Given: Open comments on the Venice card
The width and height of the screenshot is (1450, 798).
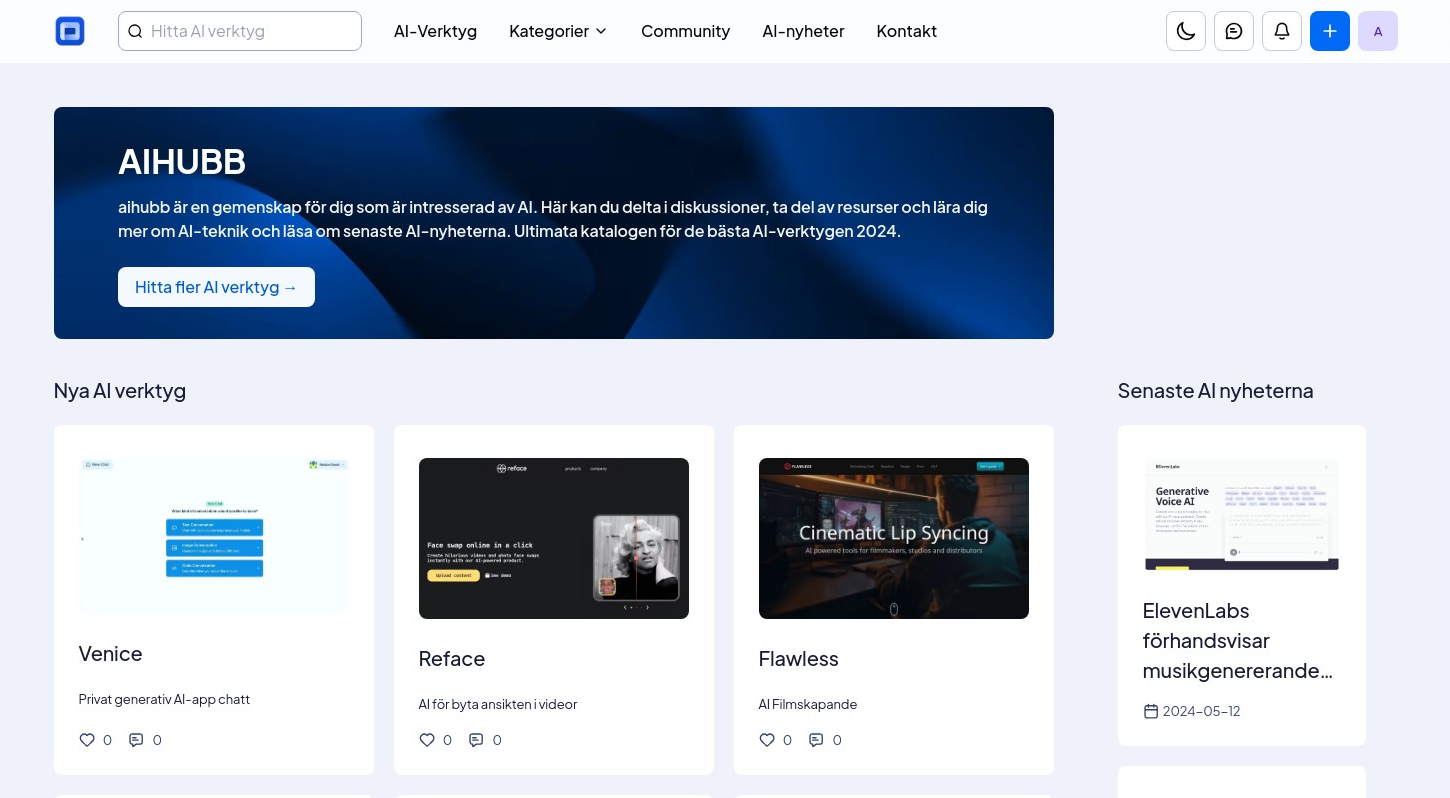Looking at the screenshot, I should (x=137, y=740).
